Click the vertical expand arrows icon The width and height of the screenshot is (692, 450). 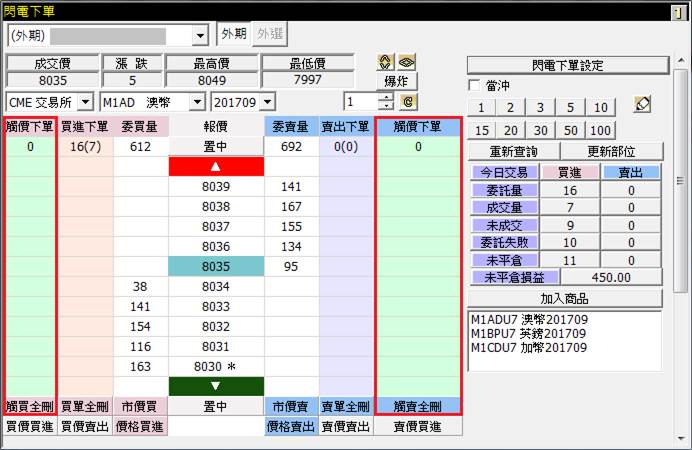coord(385,62)
